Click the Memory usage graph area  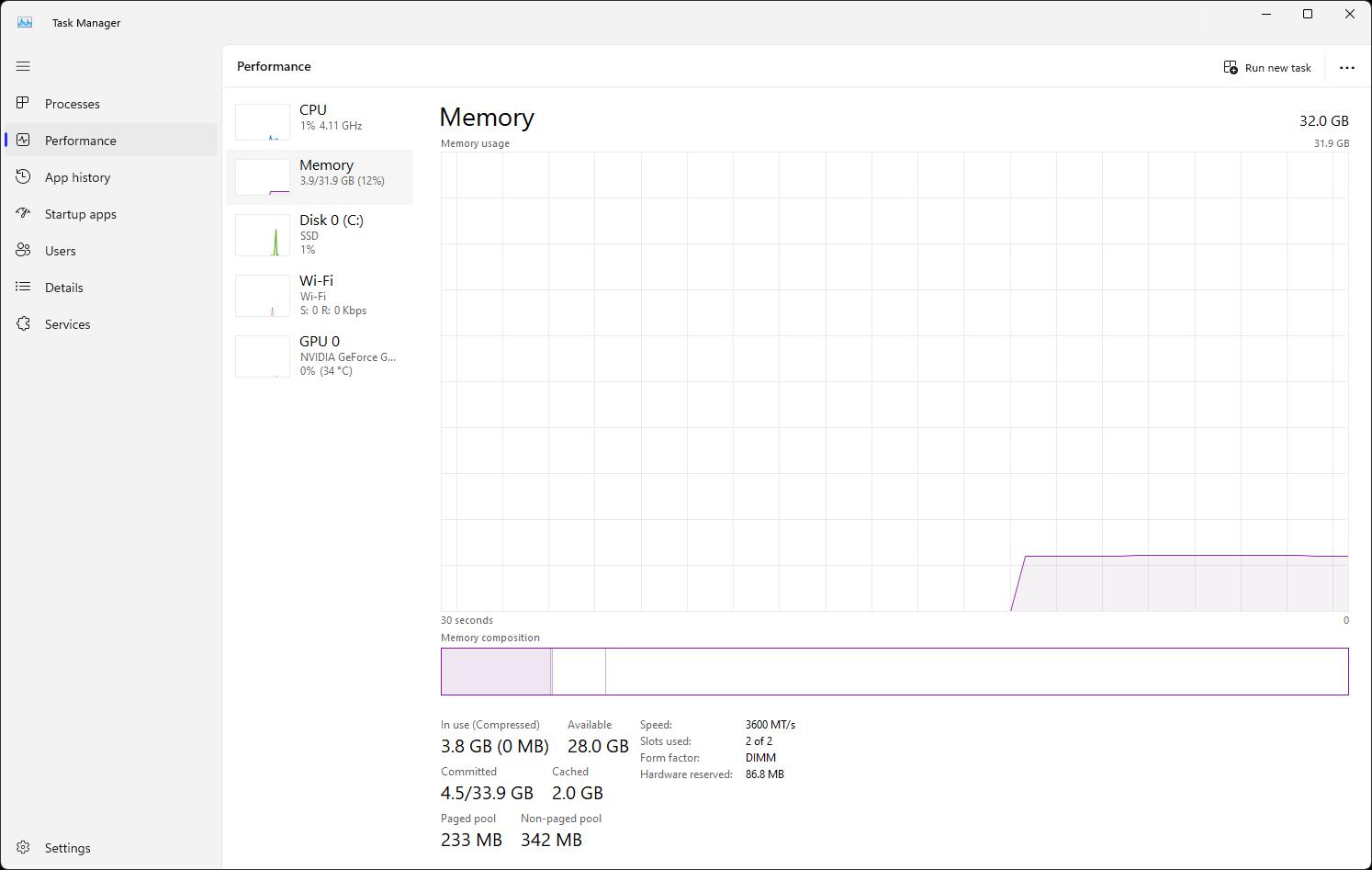click(x=894, y=381)
